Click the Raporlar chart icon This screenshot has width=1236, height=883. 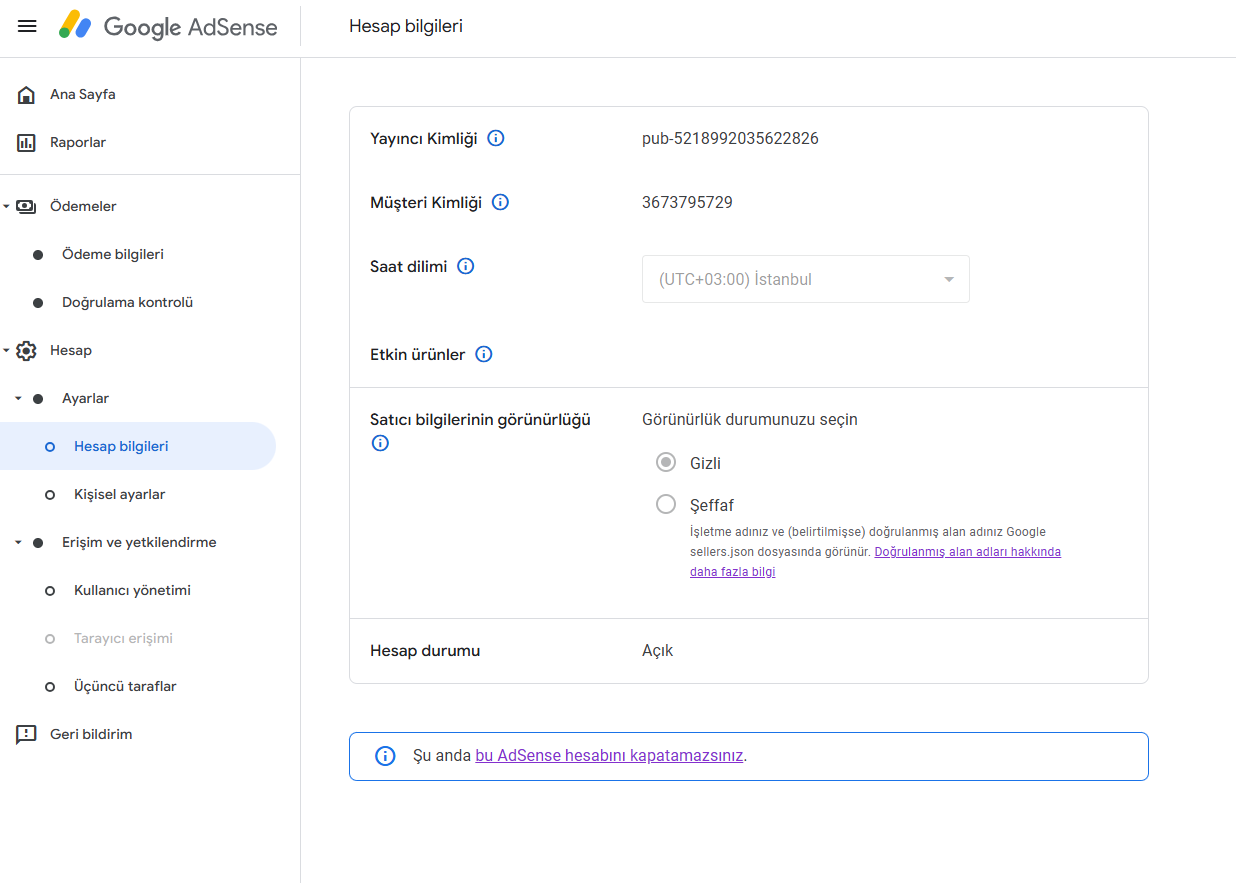pyautogui.click(x=26, y=143)
